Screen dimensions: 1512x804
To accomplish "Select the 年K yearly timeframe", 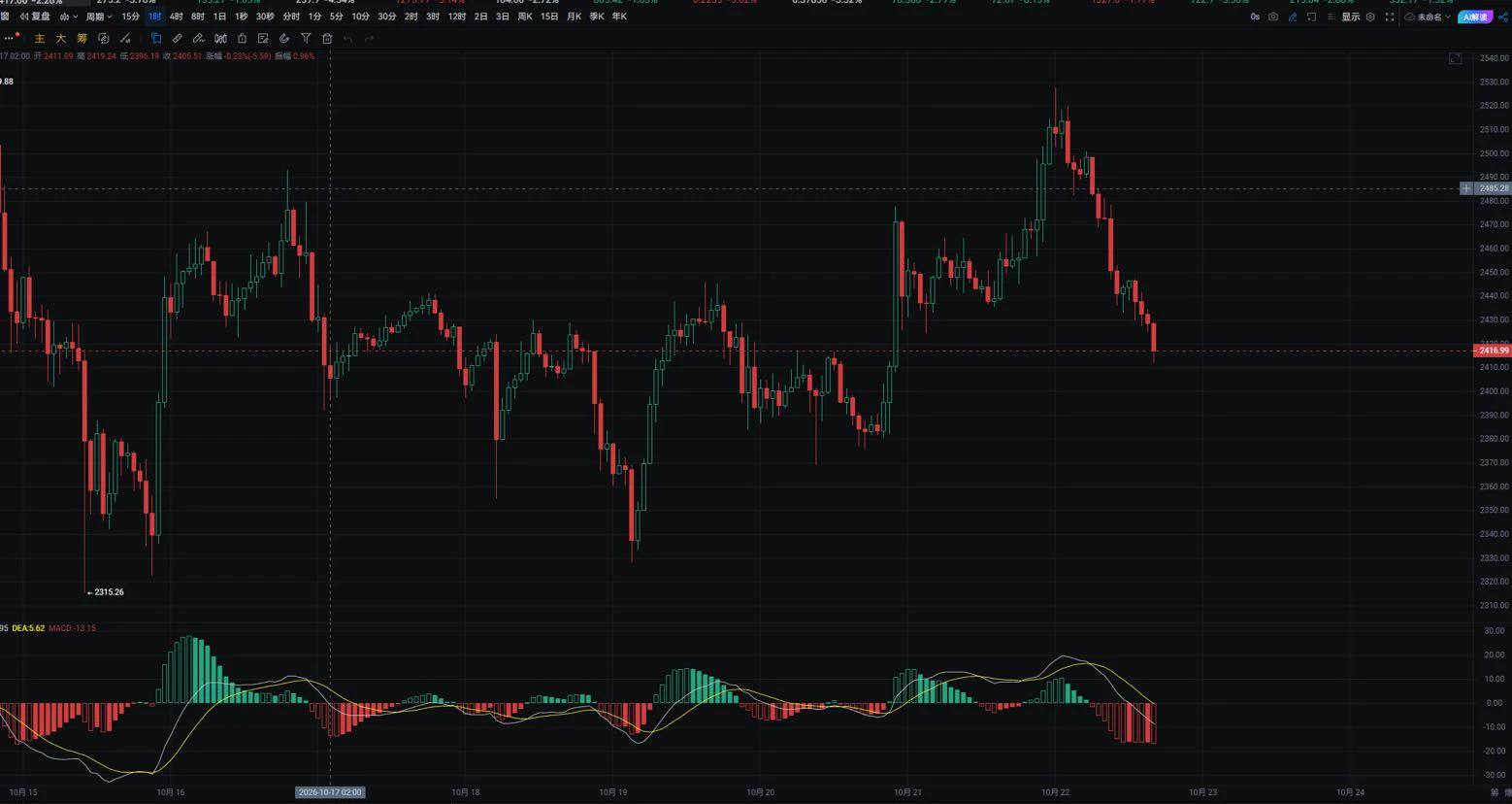I will coord(619,17).
